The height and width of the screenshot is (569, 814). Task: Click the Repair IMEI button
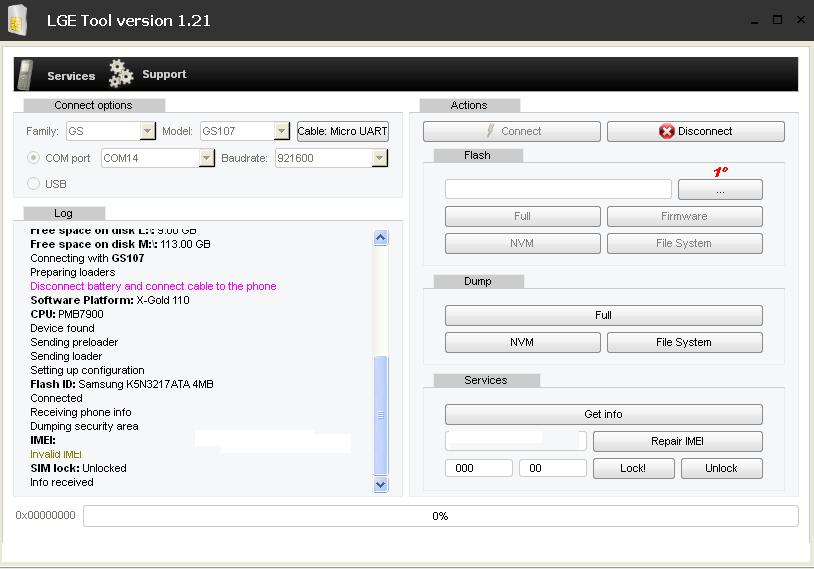pos(677,441)
